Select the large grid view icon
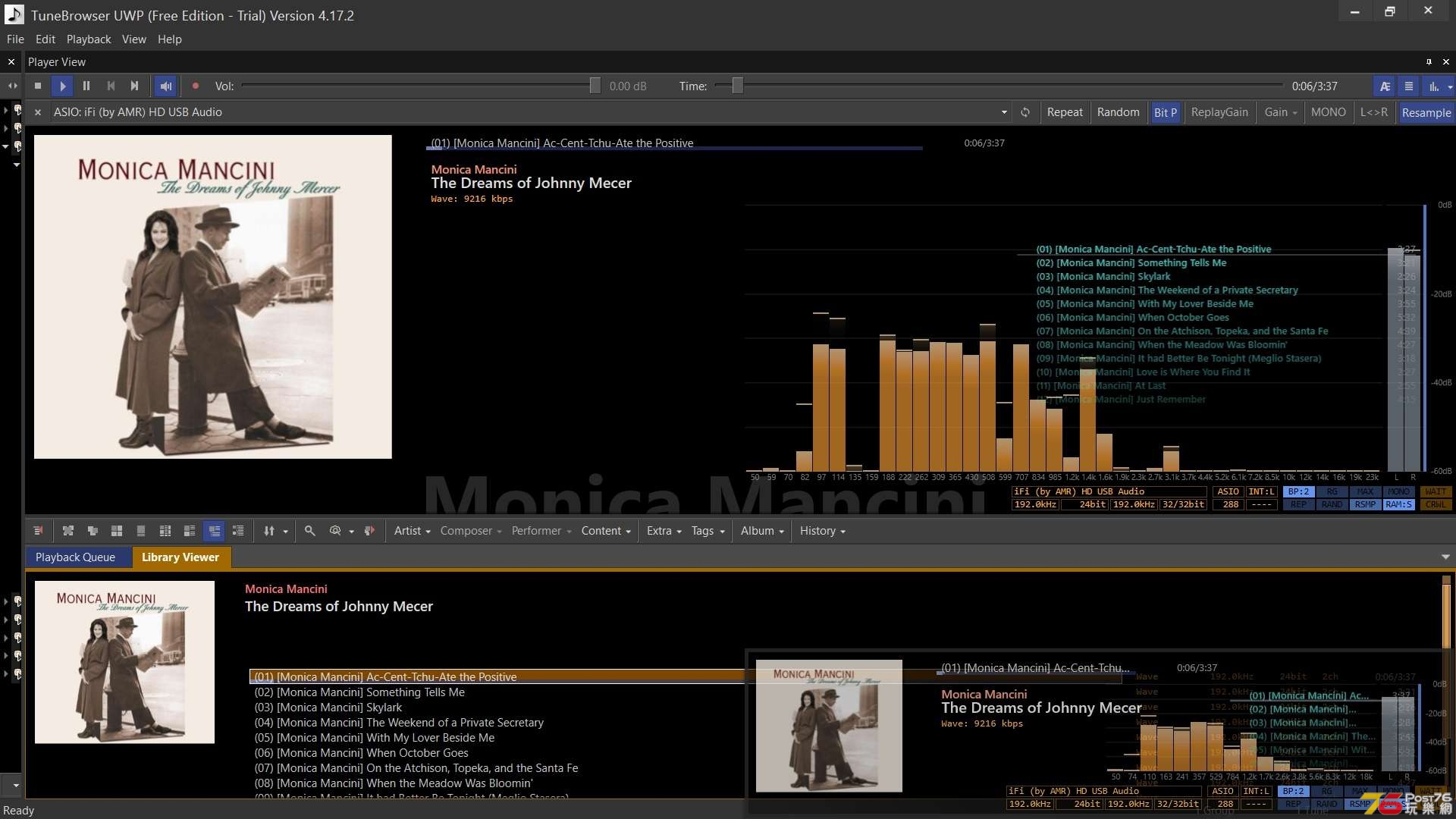 pyautogui.click(x=117, y=531)
